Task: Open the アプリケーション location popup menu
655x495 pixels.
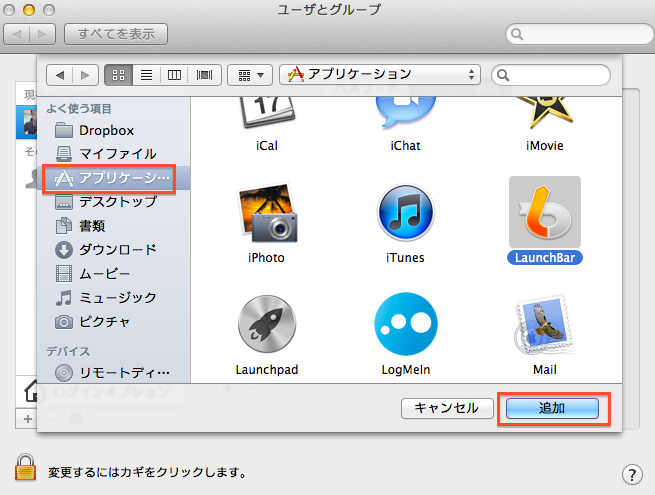Action: click(380, 75)
